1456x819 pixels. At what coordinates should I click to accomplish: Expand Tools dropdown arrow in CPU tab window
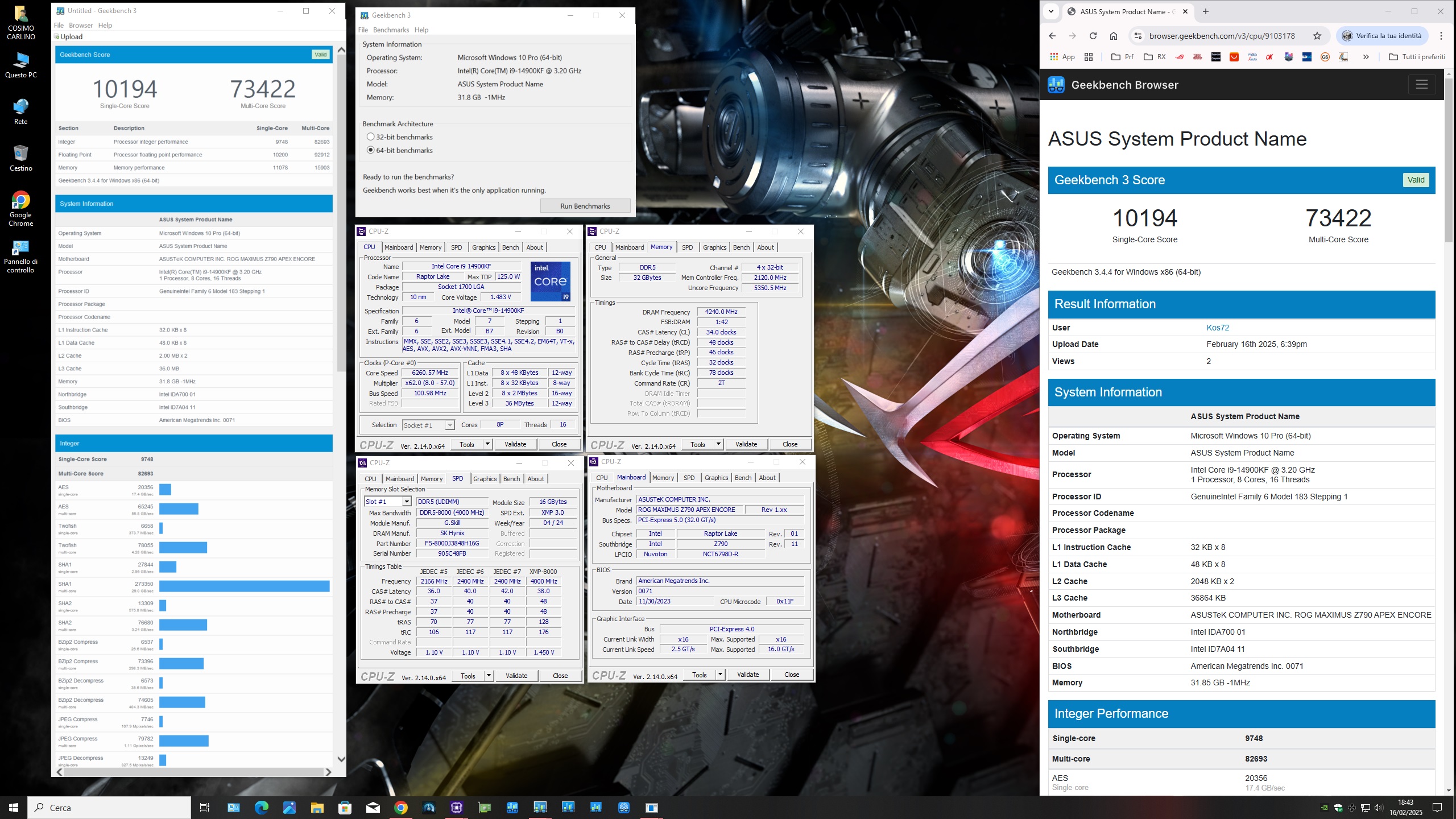click(x=487, y=444)
